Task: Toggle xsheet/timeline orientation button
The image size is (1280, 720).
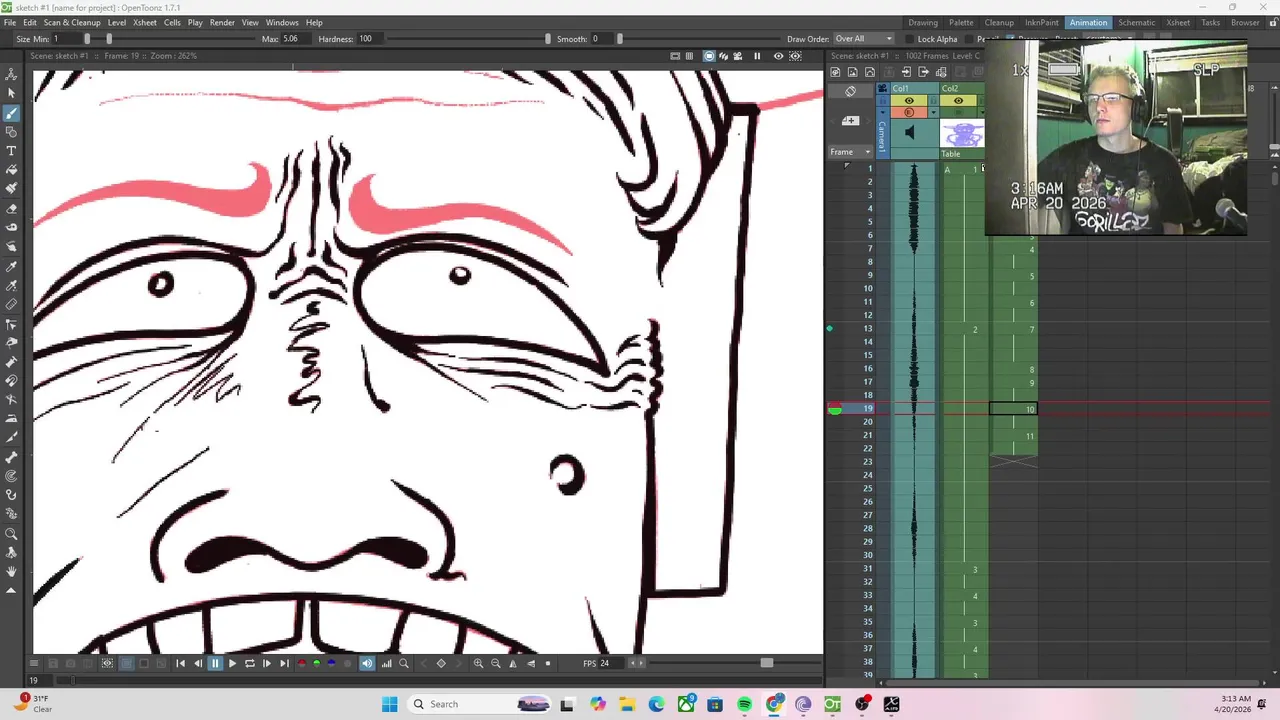Action: [850, 91]
